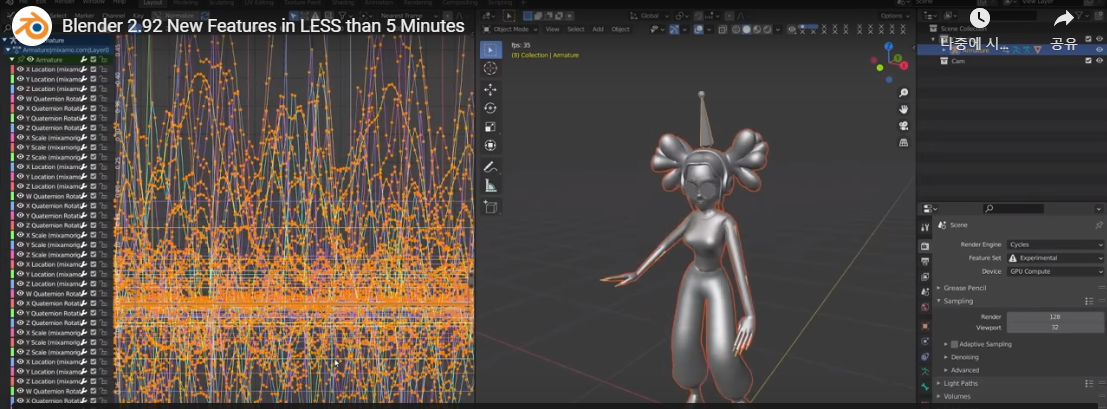Click the 공유 share button

click(1063, 44)
